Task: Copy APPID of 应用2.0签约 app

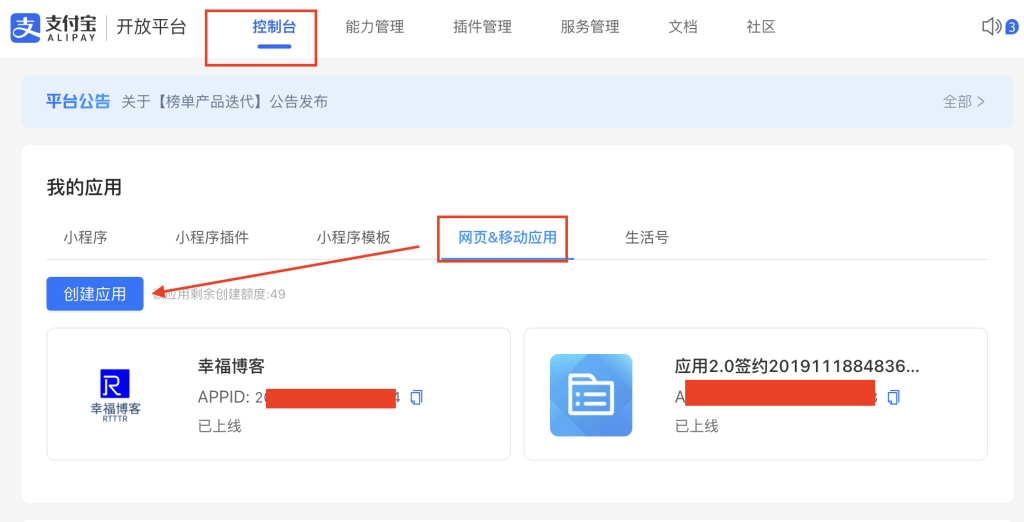Action: (x=893, y=397)
